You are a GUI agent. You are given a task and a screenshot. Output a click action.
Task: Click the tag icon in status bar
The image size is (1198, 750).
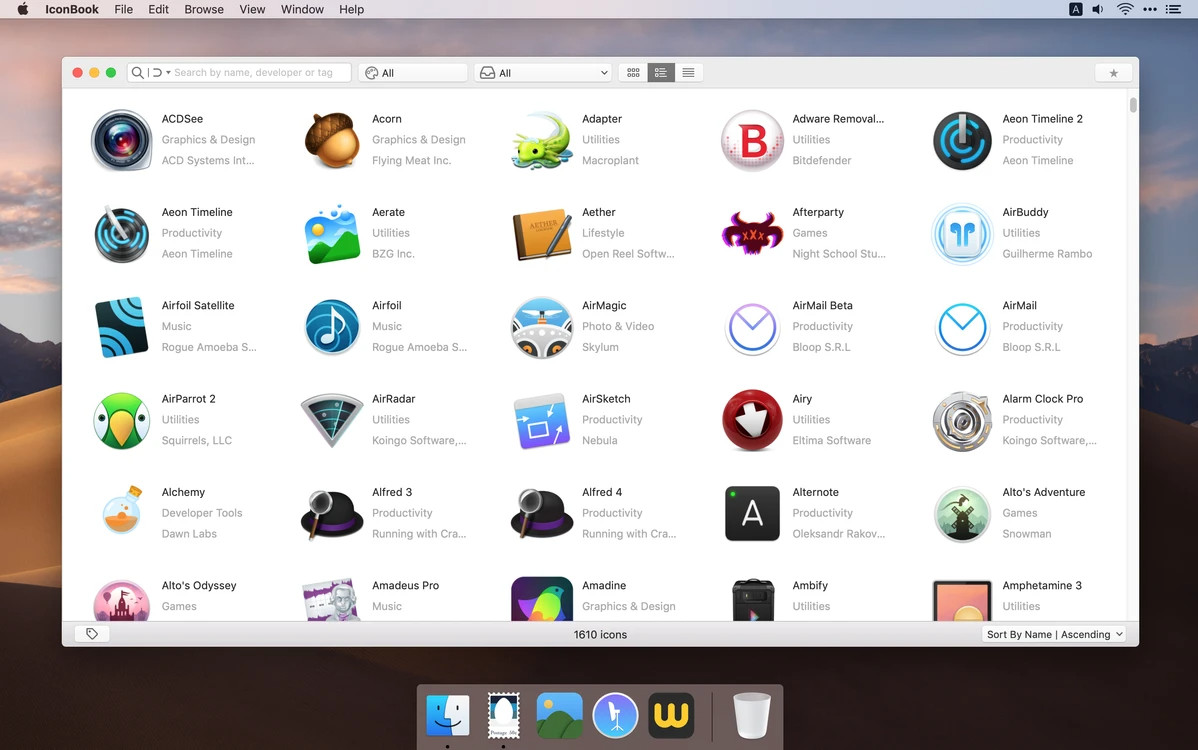click(92, 634)
